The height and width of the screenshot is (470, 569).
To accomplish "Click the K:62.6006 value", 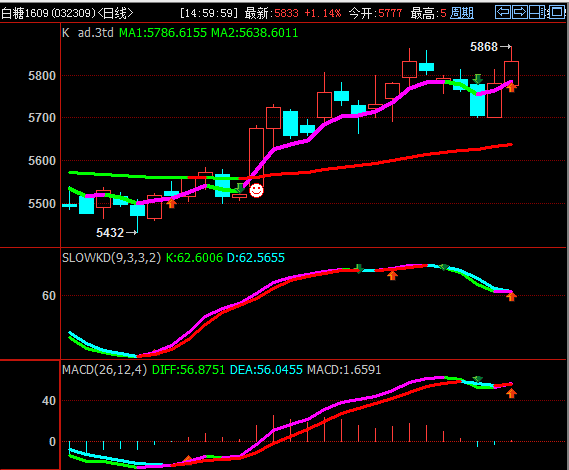I will (x=194, y=258).
